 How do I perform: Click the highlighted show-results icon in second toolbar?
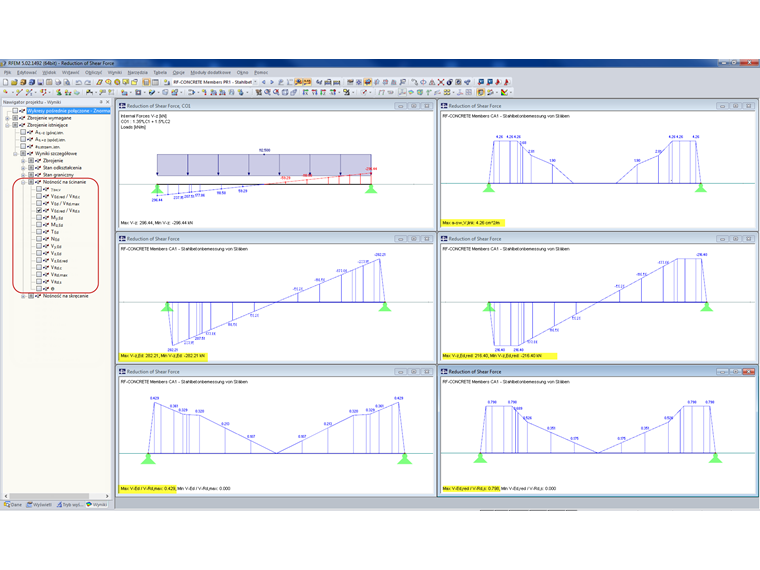pos(481,92)
